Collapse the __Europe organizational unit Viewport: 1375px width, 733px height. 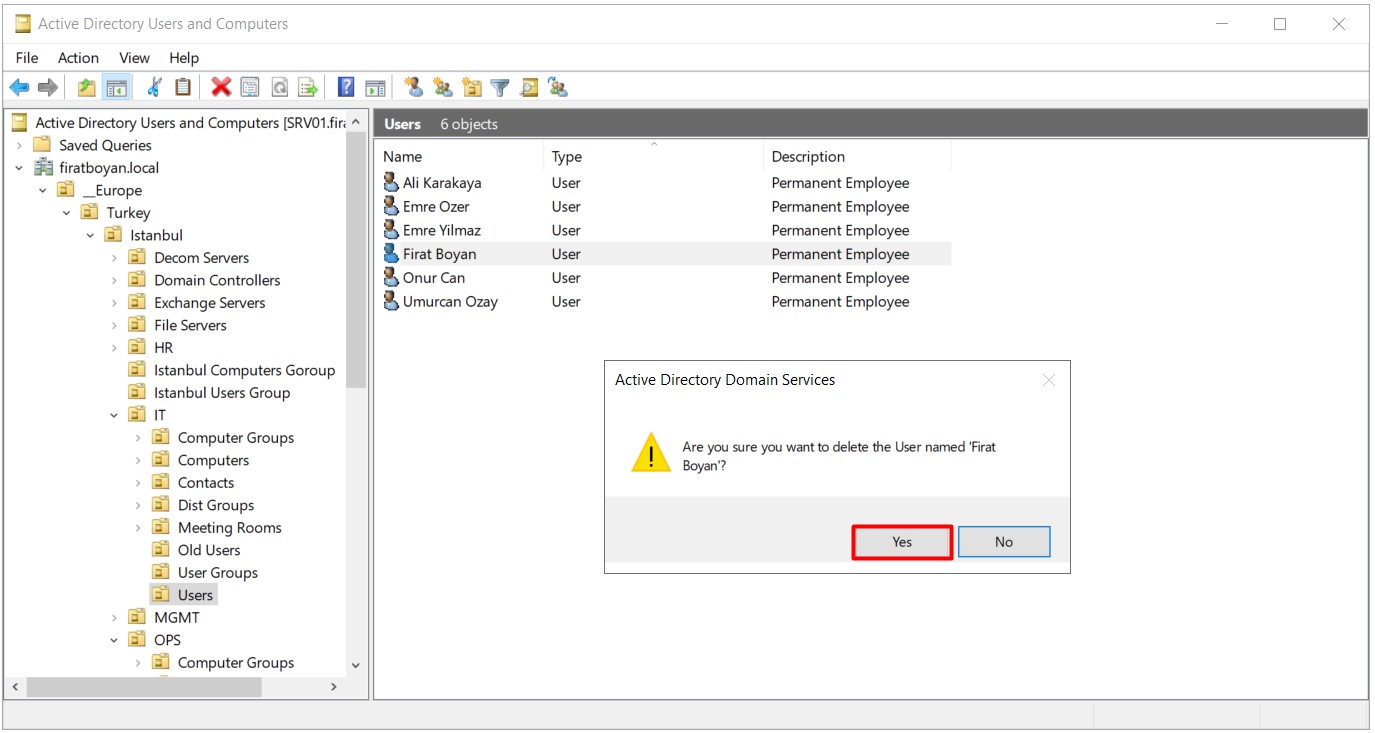point(43,190)
